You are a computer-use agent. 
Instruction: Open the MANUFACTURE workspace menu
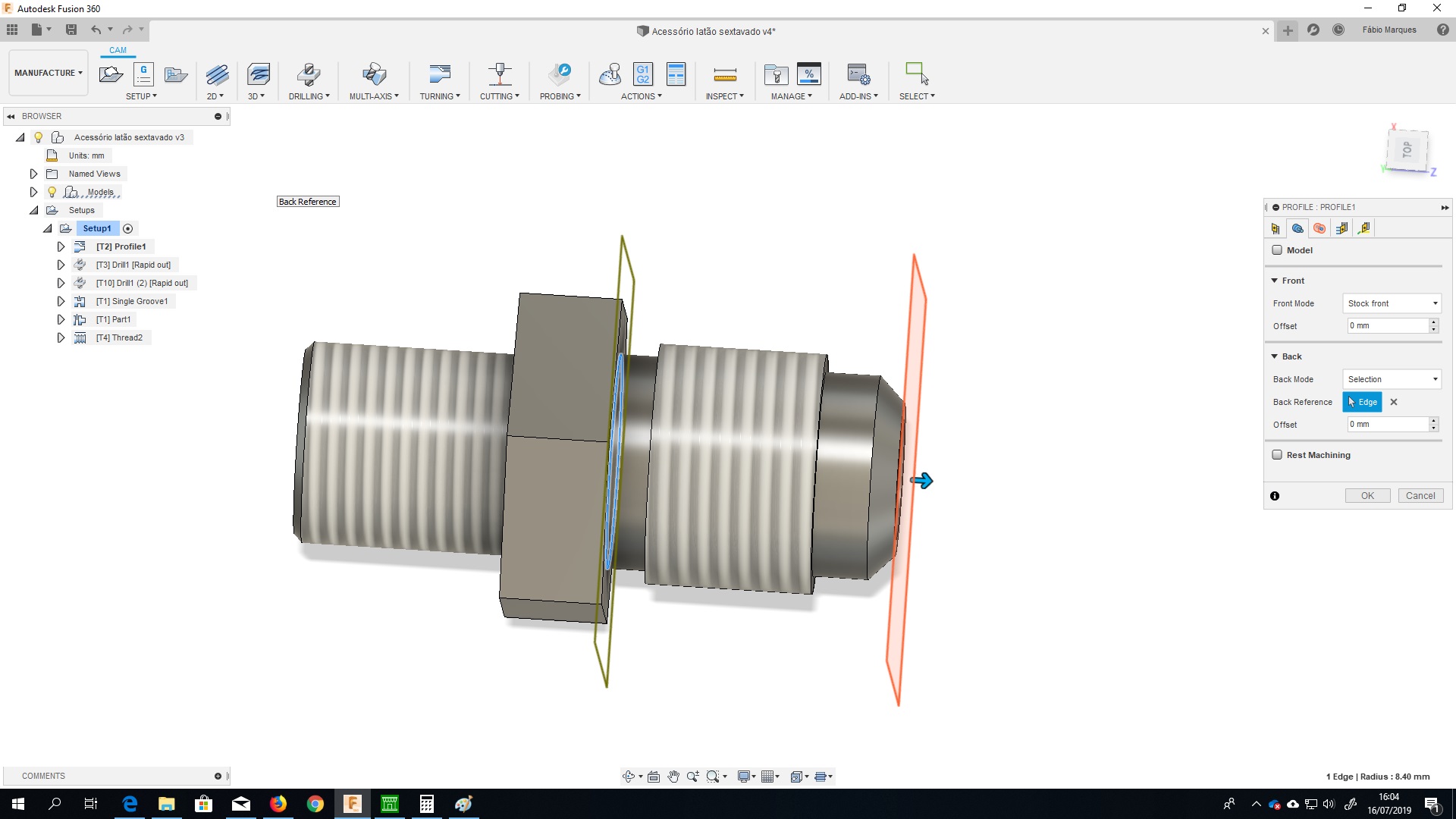[47, 72]
